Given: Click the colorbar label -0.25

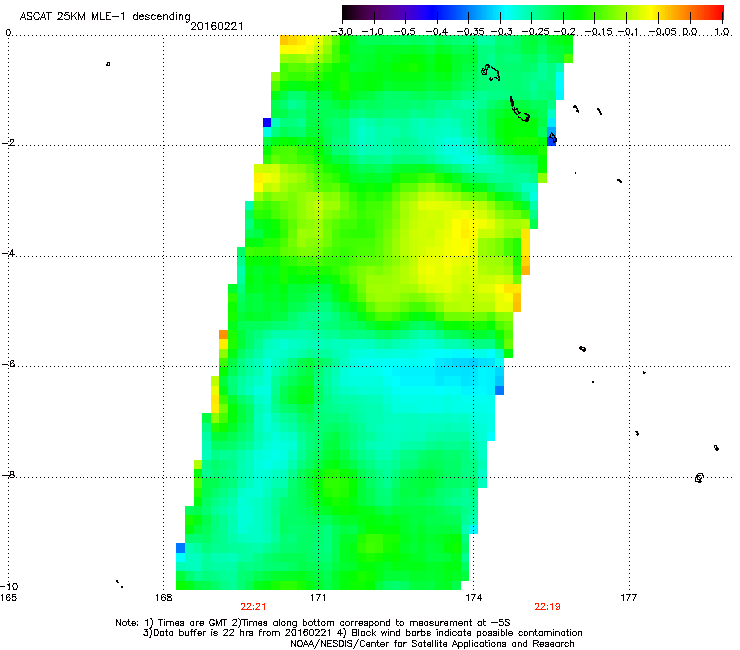Looking at the screenshot, I should coord(536,32).
